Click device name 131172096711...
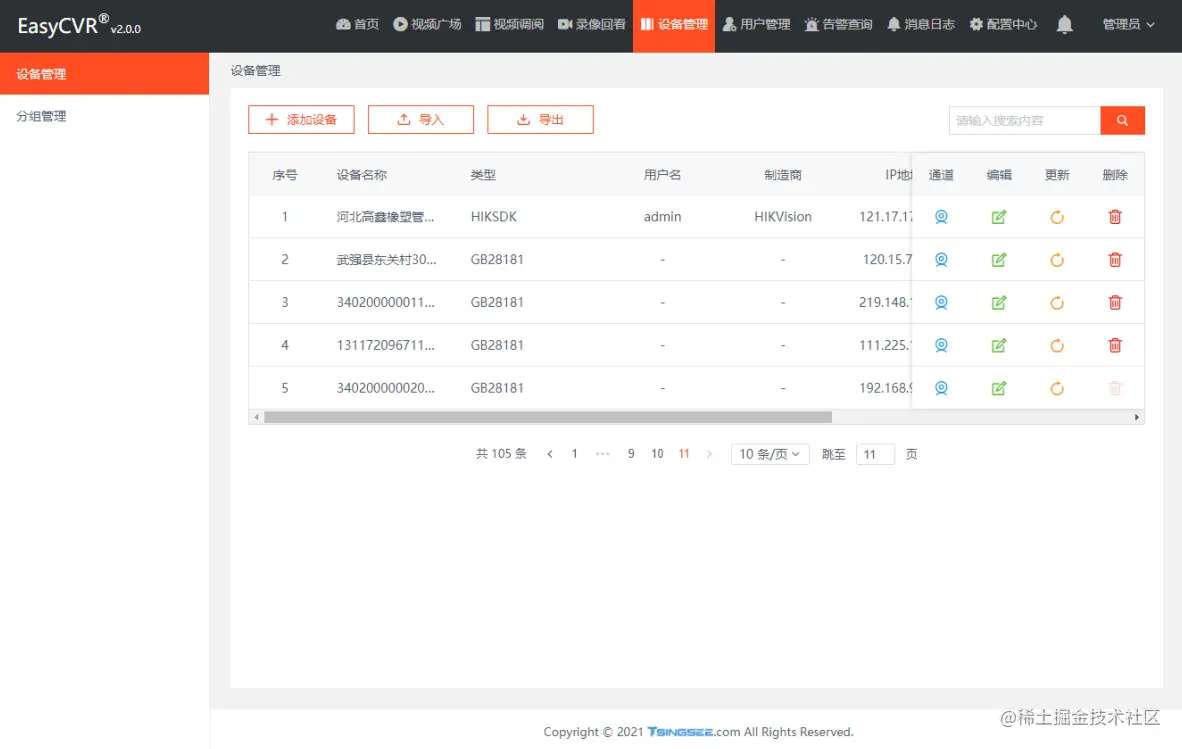 click(x=385, y=346)
